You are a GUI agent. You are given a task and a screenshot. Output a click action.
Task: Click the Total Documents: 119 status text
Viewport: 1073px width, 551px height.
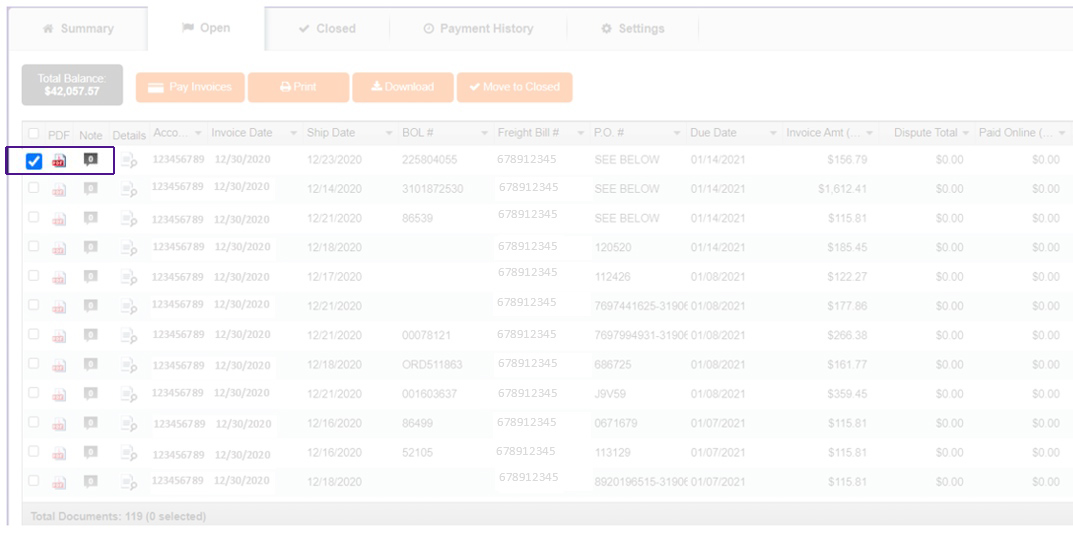118,517
